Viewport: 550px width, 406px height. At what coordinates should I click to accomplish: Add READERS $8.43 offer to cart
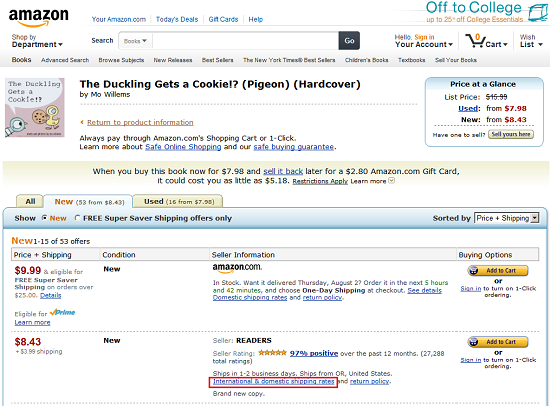pyautogui.click(x=498, y=342)
